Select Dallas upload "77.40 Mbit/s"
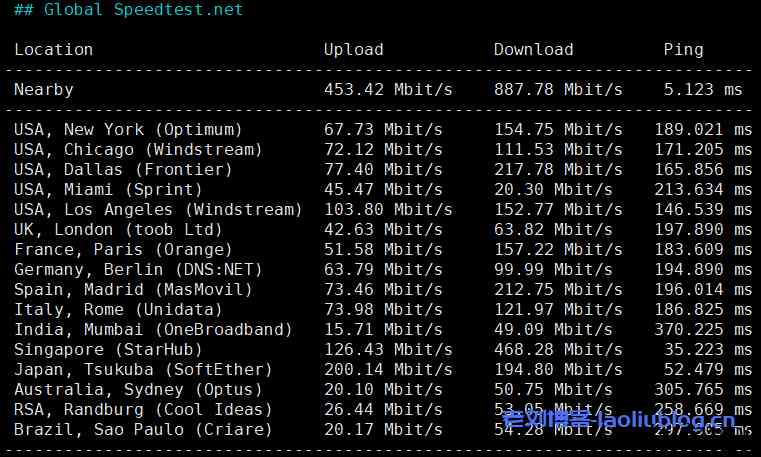This screenshot has height=457, width=761. point(383,169)
